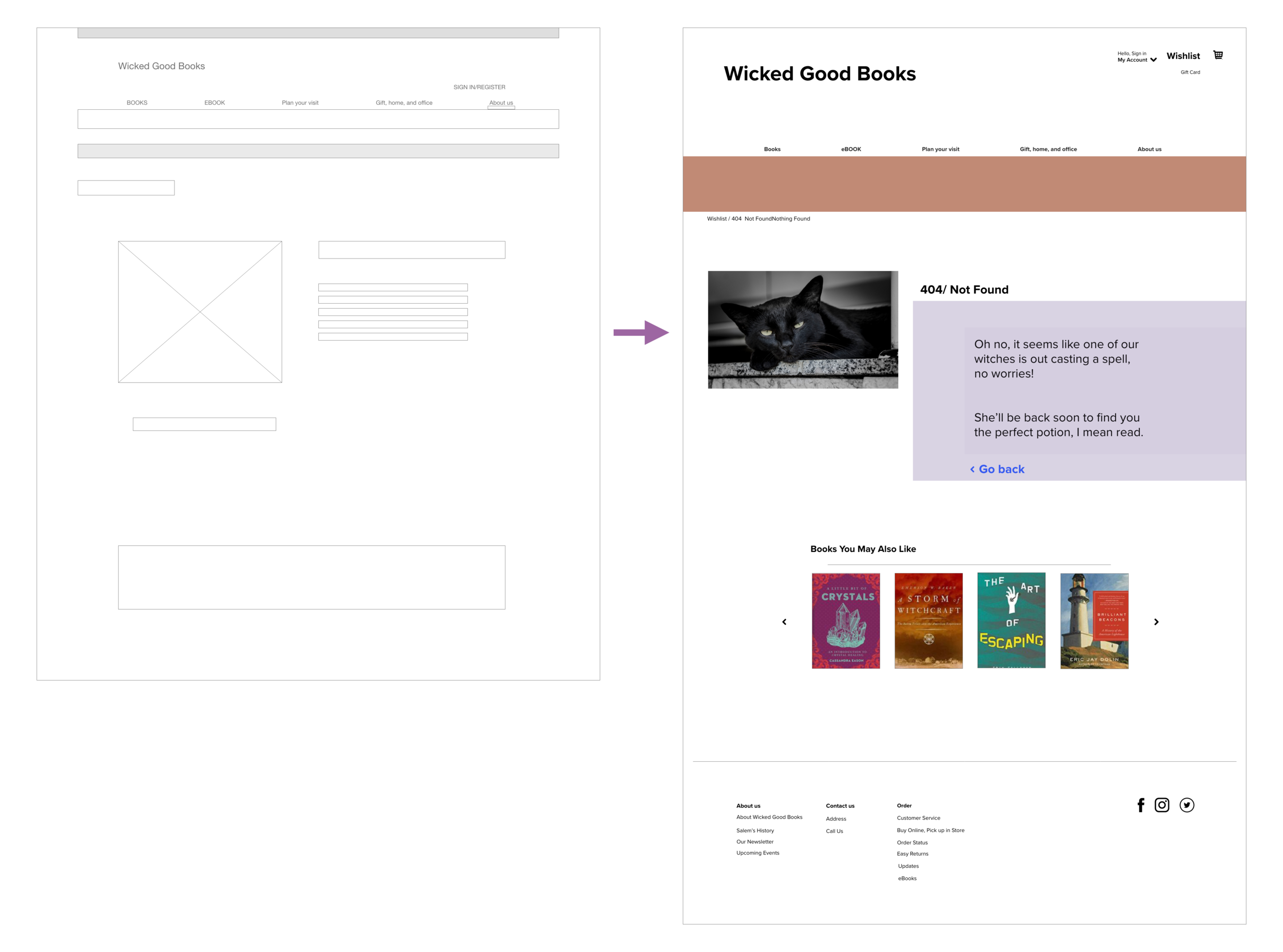Select BOOKS in the wireframe navigation
Image resolution: width=1283 pixels, height=952 pixels.
(137, 103)
